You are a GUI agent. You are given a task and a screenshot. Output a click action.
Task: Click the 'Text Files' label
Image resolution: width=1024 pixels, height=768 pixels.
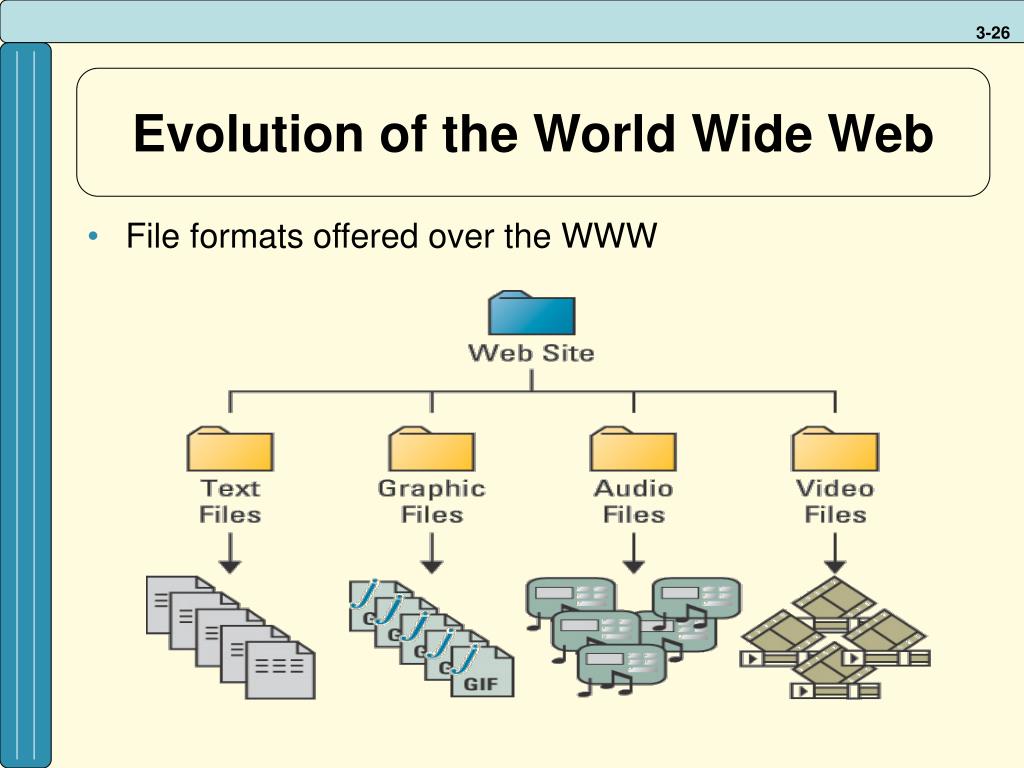coord(230,501)
